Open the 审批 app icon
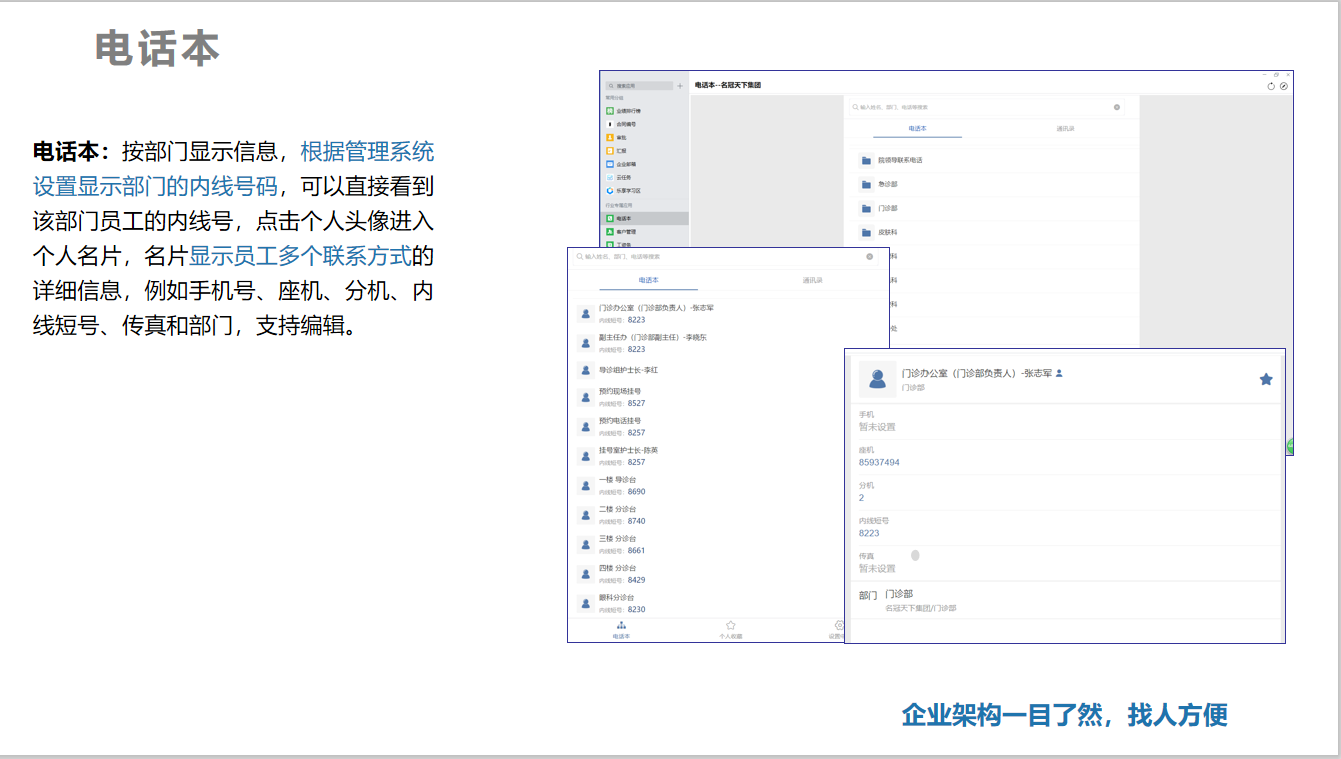 pos(609,137)
